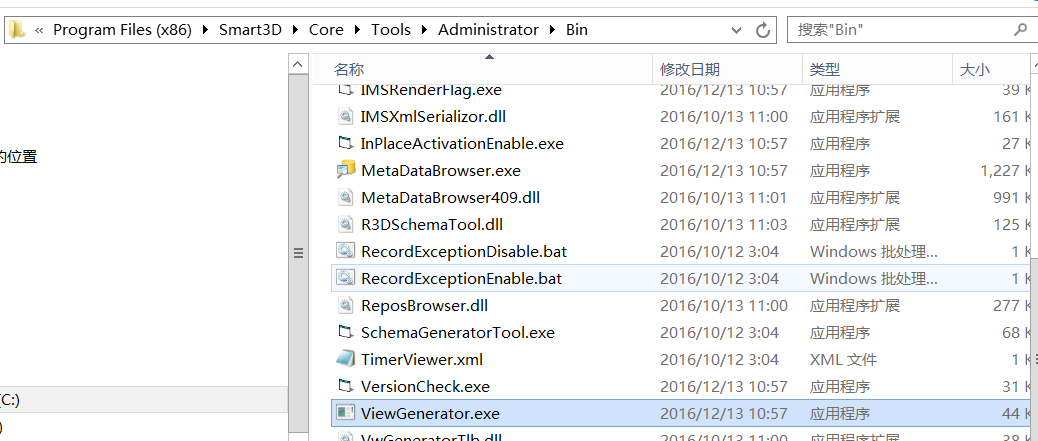Screen dimensions: 1038x441
Task: Select RecordExceptionDisable.bat file name
Action: (463, 252)
